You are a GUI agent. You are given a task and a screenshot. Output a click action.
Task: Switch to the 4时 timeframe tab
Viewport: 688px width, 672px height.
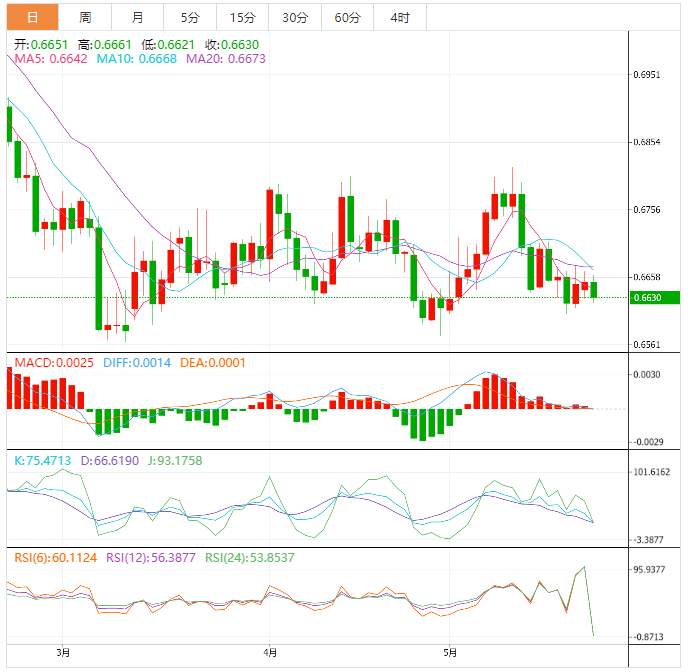click(399, 17)
